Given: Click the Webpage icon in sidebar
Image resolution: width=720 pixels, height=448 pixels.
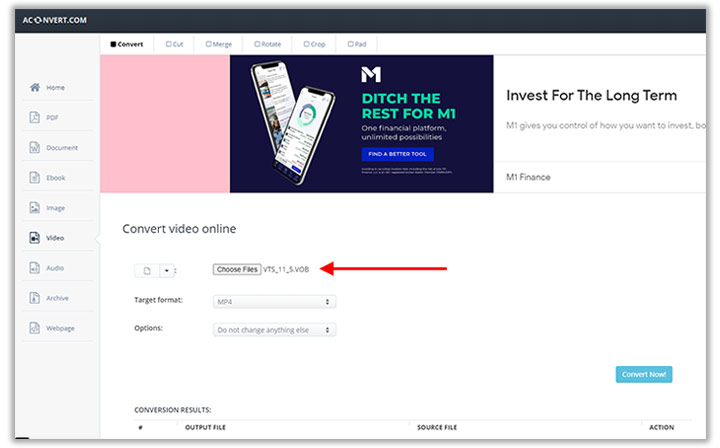Looking at the screenshot, I should click(35, 328).
